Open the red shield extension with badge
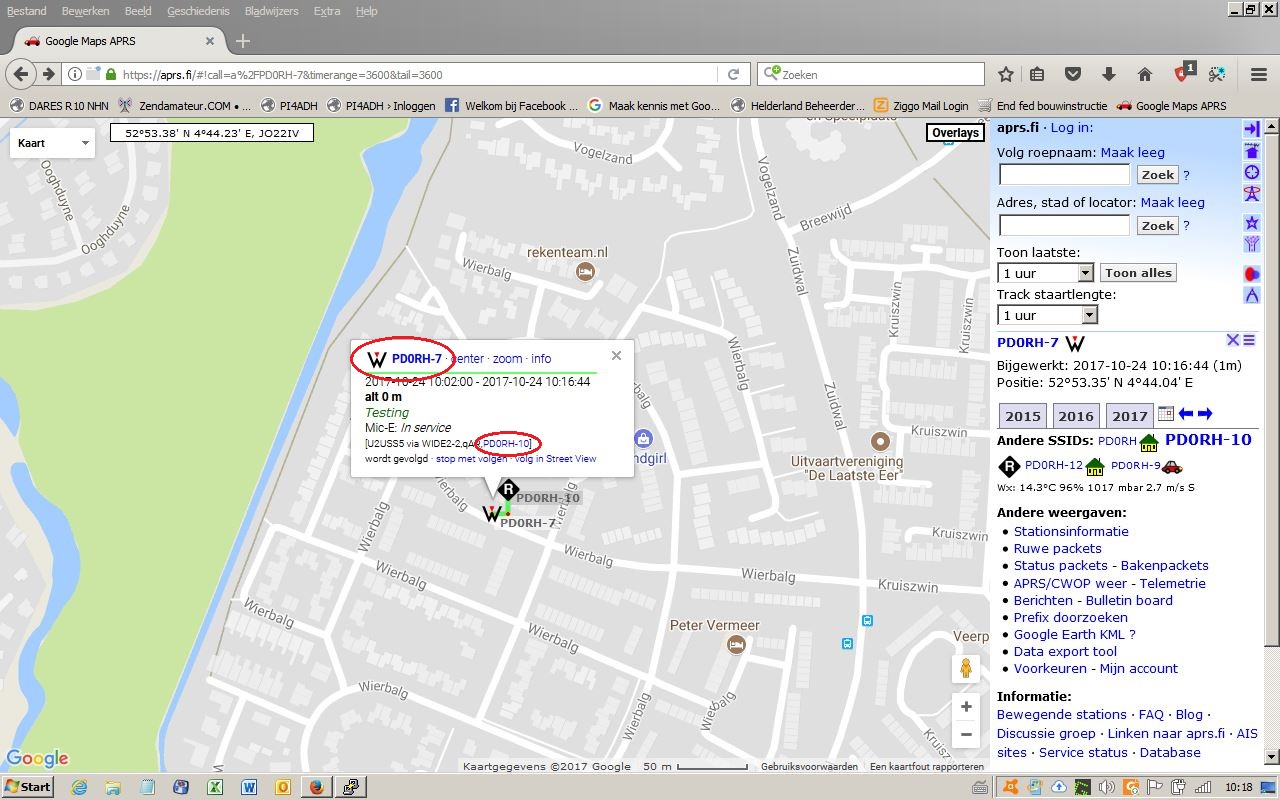The image size is (1280, 800). [x=1184, y=73]
